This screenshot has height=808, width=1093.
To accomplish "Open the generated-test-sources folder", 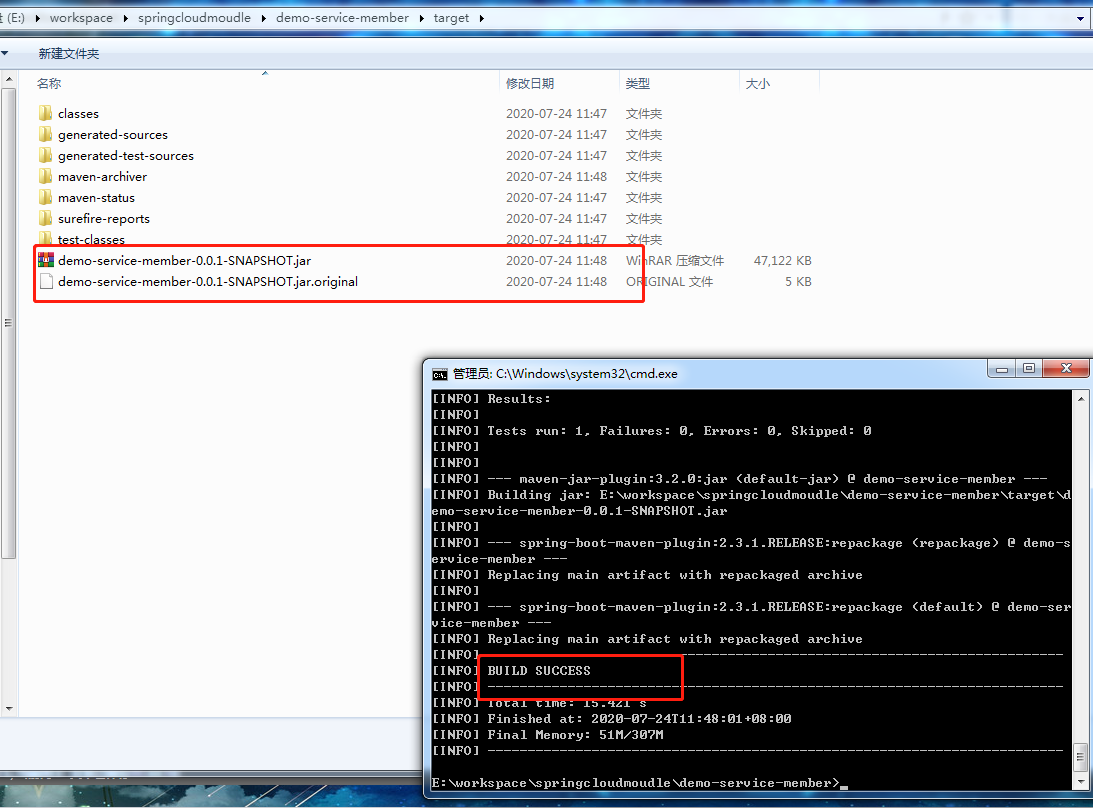I will pos(125,155).
